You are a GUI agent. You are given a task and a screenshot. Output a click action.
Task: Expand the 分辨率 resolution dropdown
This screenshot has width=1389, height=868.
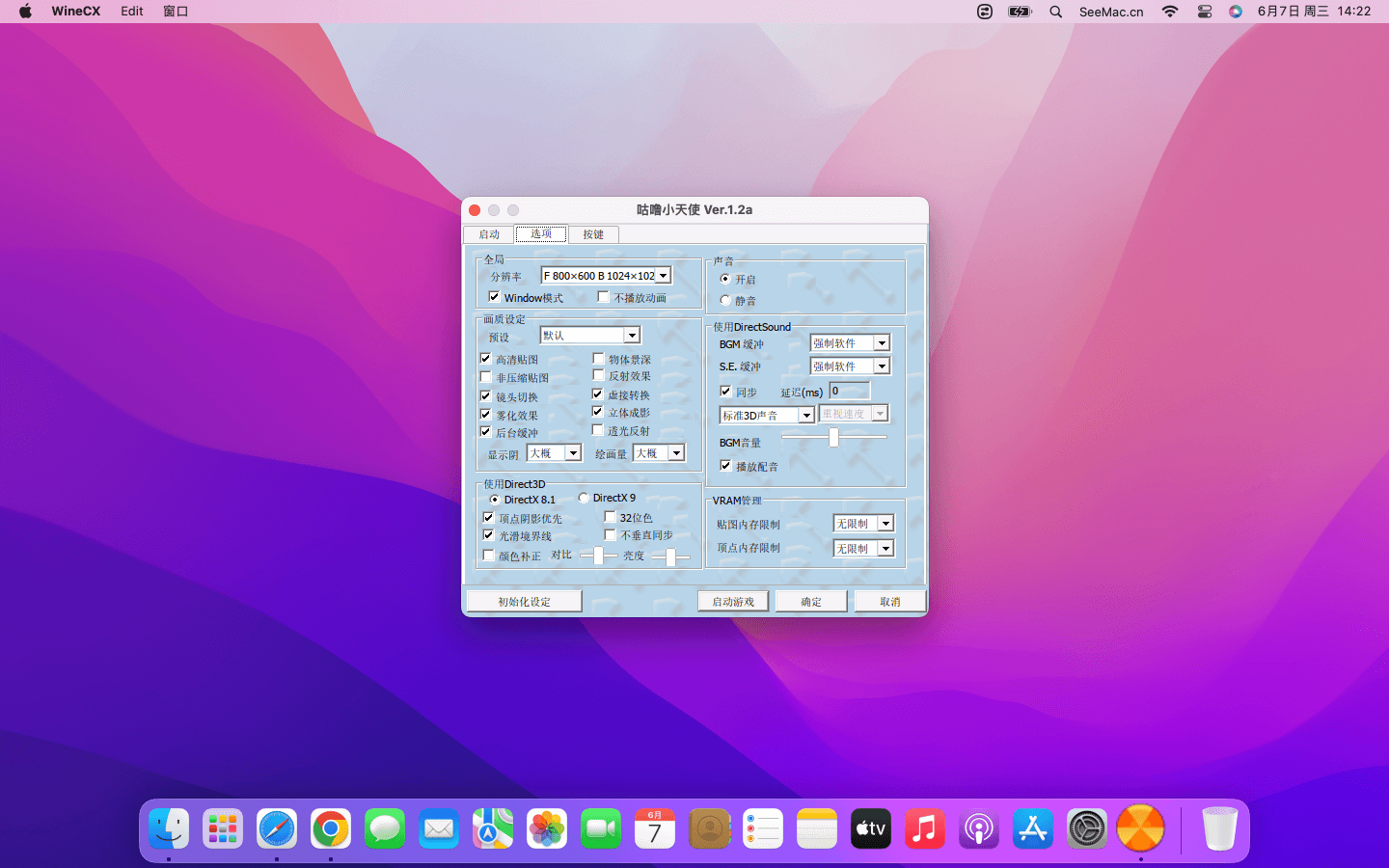[x=663, y=276]
